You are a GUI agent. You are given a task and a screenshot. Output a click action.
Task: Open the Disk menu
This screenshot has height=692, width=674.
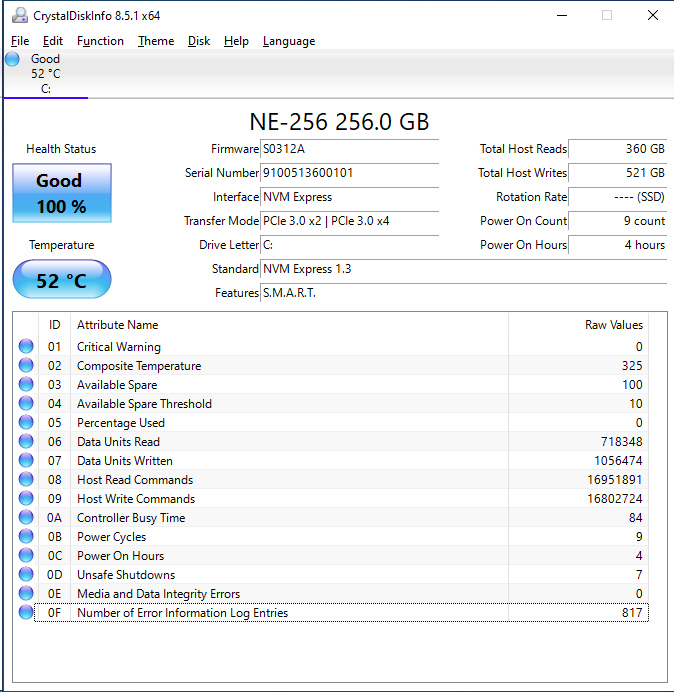(x=199, y=41)
